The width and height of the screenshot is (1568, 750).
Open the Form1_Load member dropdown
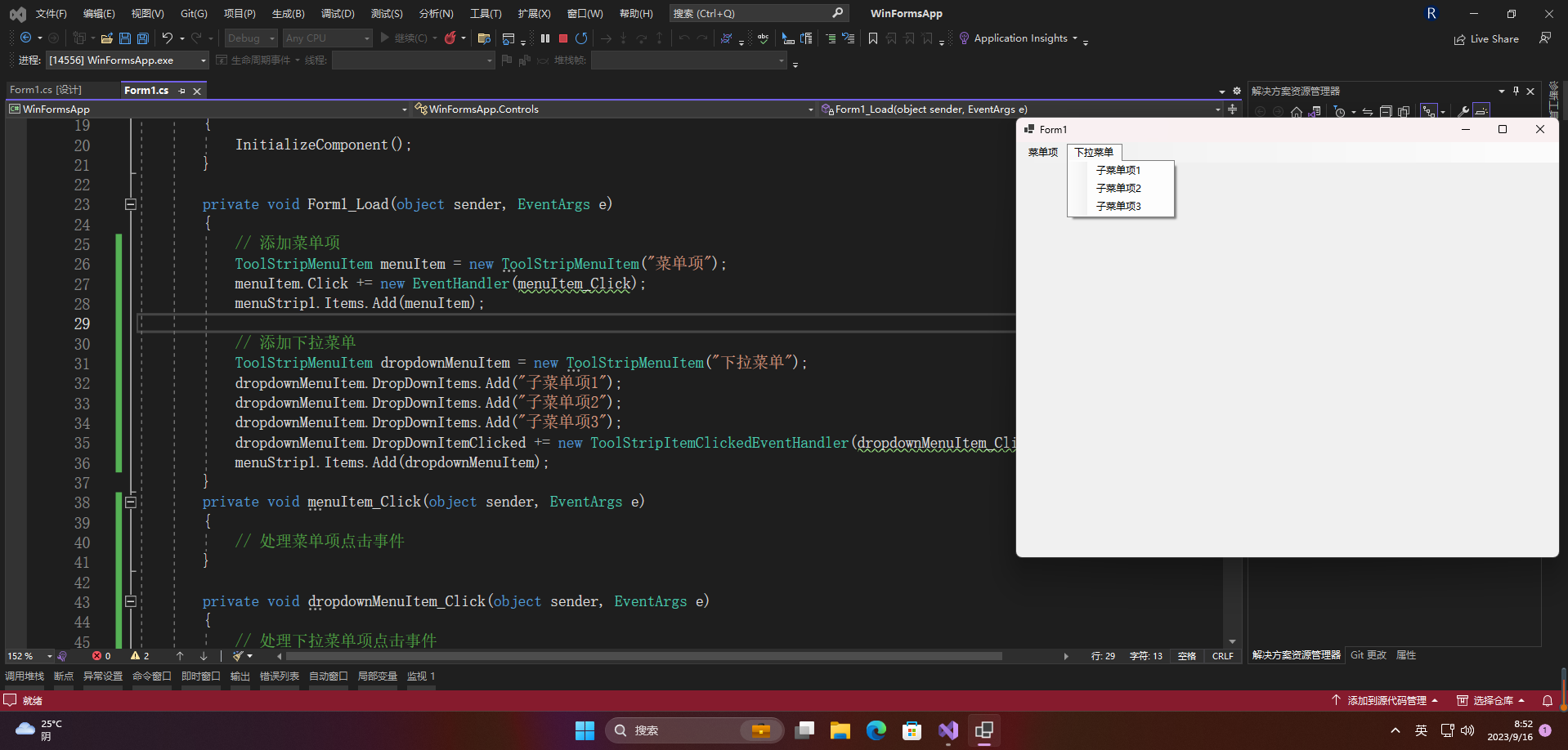coord(1021,109)
